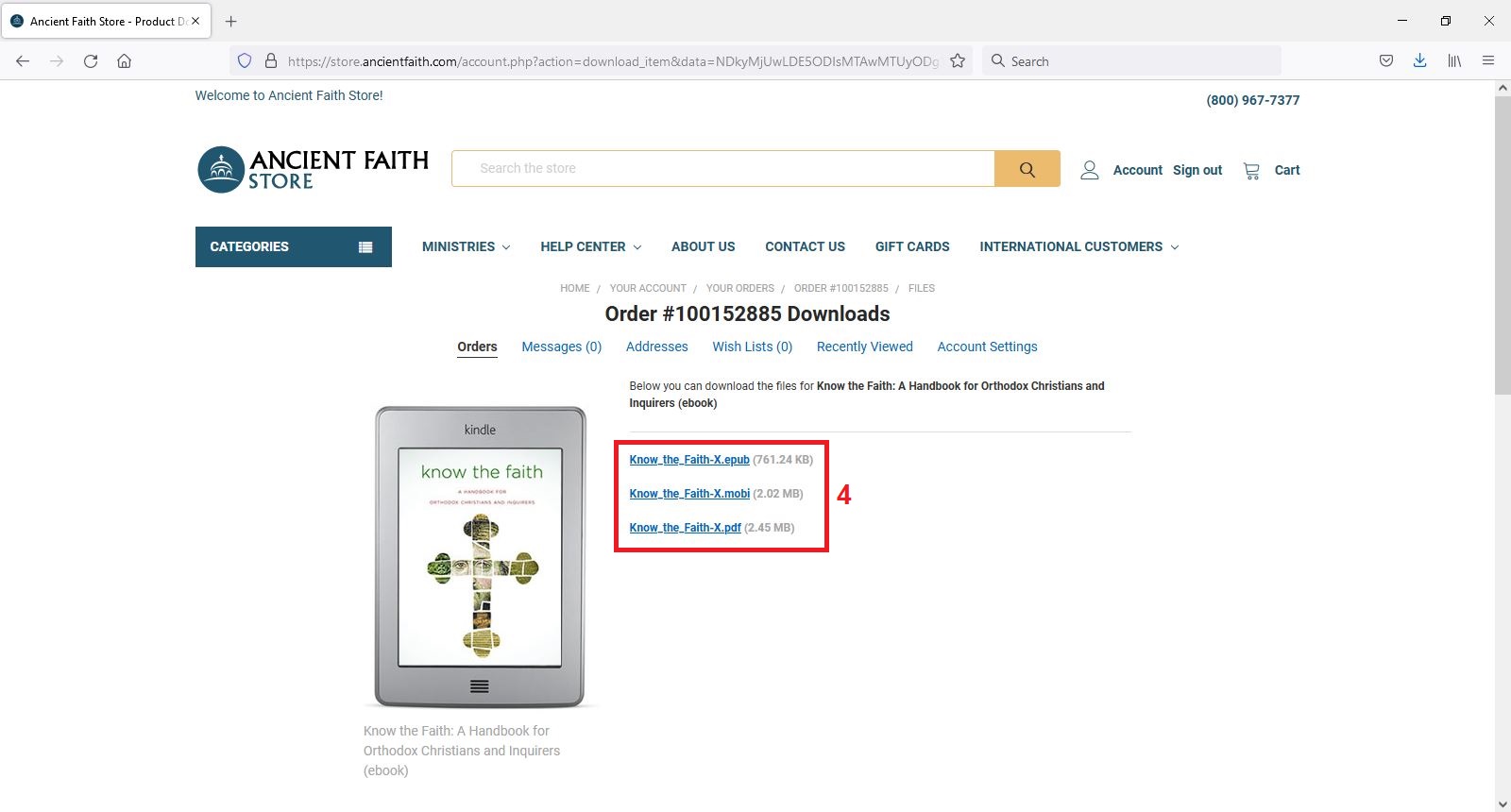Image resolution: width=1511 pixels, height=812 pixels.
Task: Switch to the Addresses tab
Action: (656, 347)
